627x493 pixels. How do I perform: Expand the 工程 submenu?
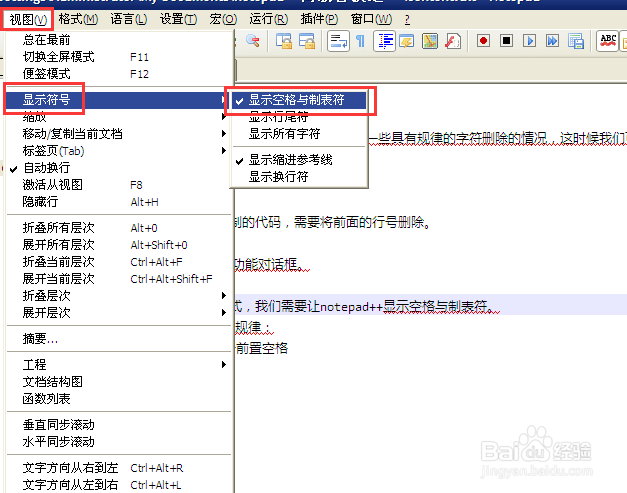tap(119, 365)
